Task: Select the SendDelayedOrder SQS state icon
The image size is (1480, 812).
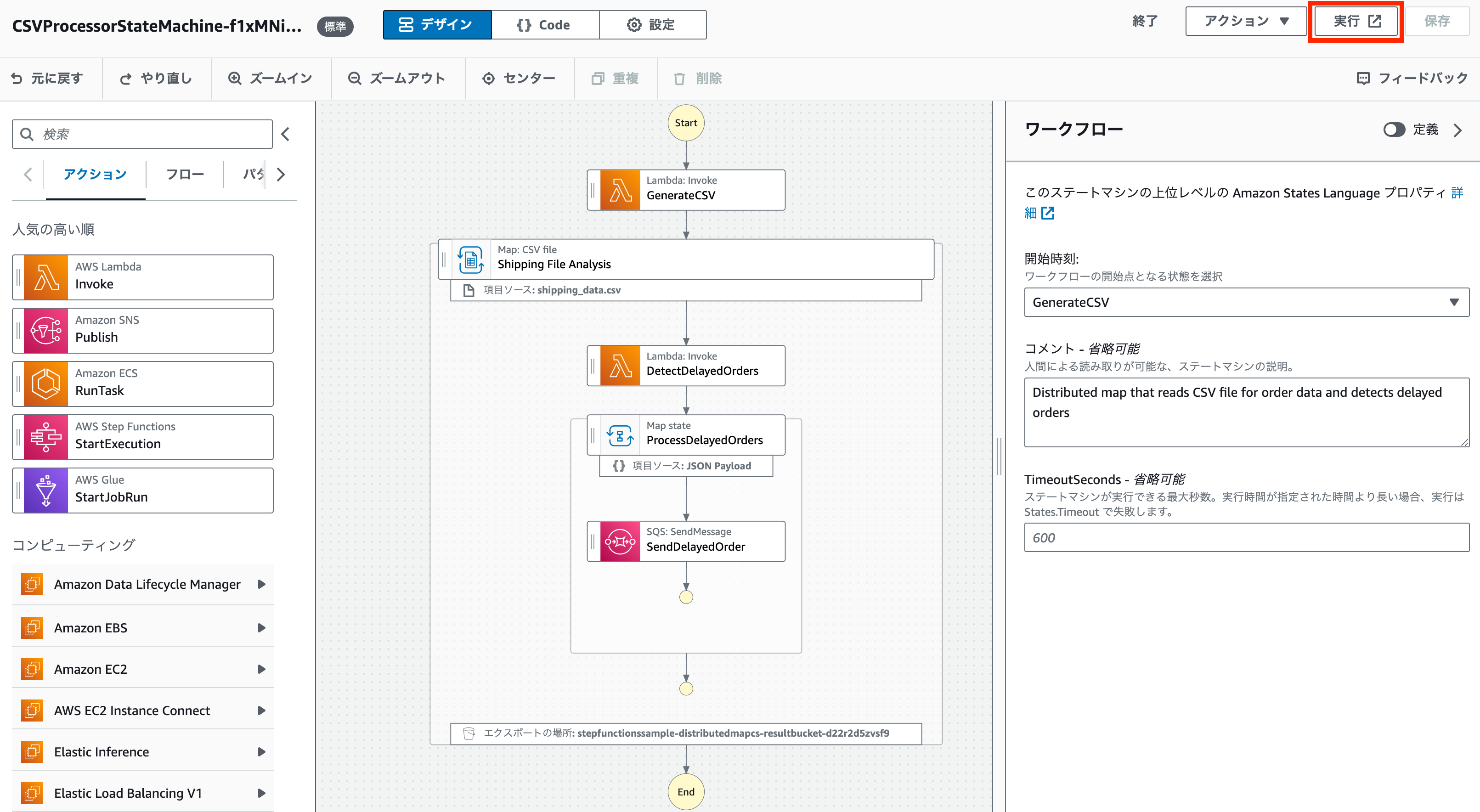Action: pos(620,541)
